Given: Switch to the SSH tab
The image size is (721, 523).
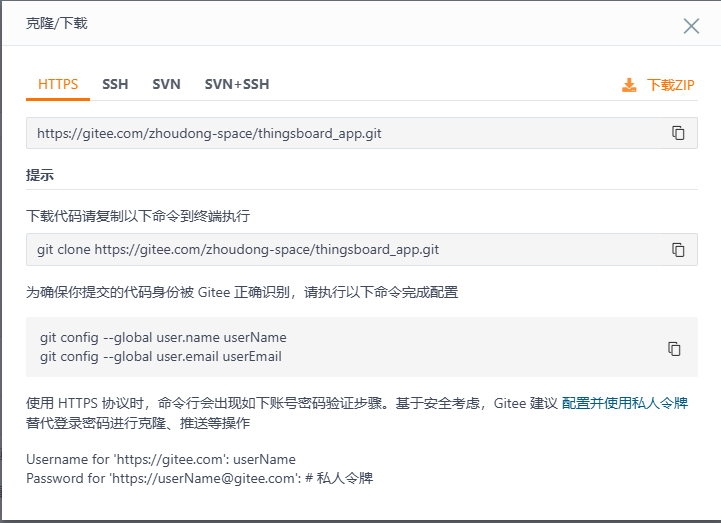Looking at the screenshot, I should click(115, 84).
